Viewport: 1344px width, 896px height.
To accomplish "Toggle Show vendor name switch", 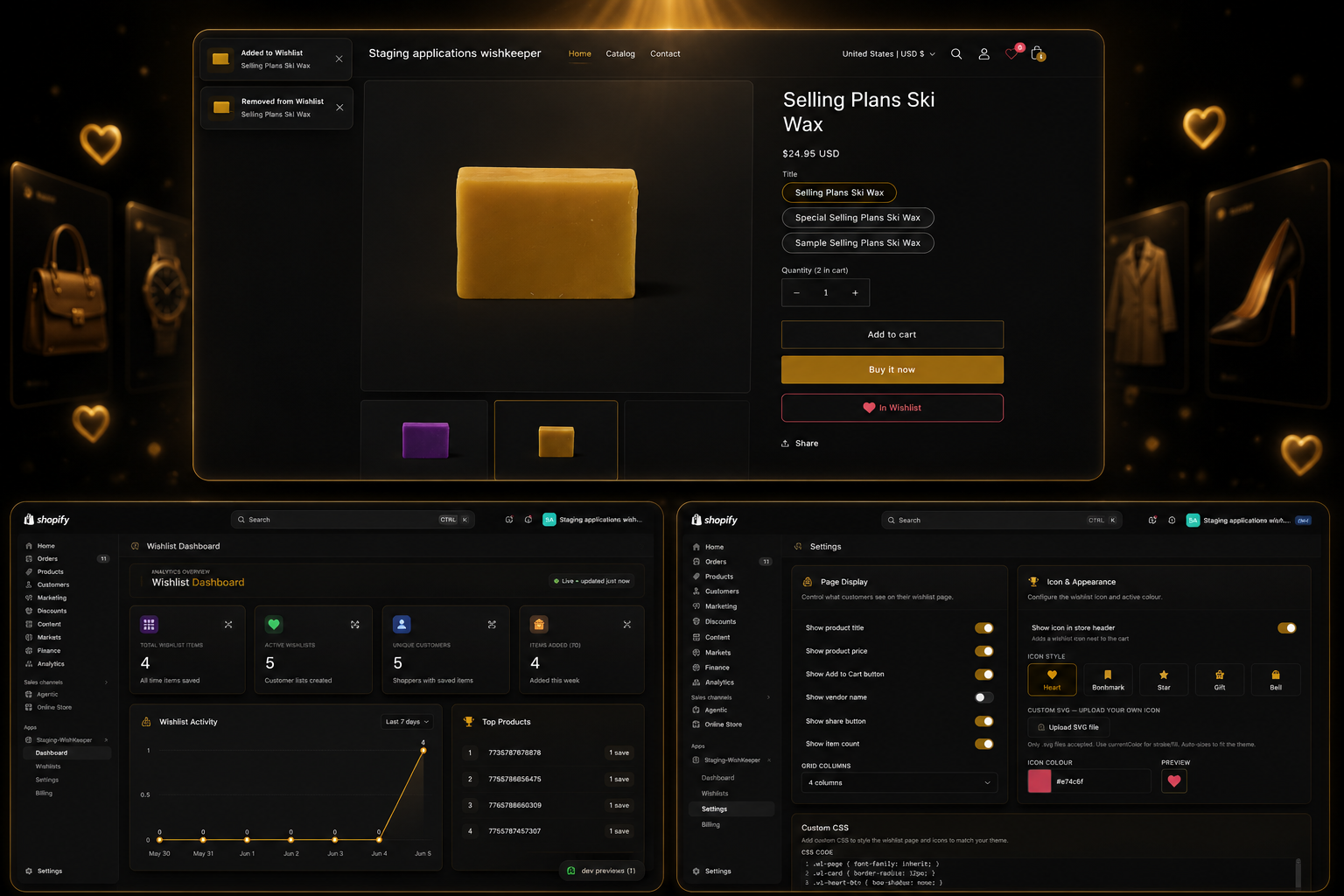I will point(984,697).
